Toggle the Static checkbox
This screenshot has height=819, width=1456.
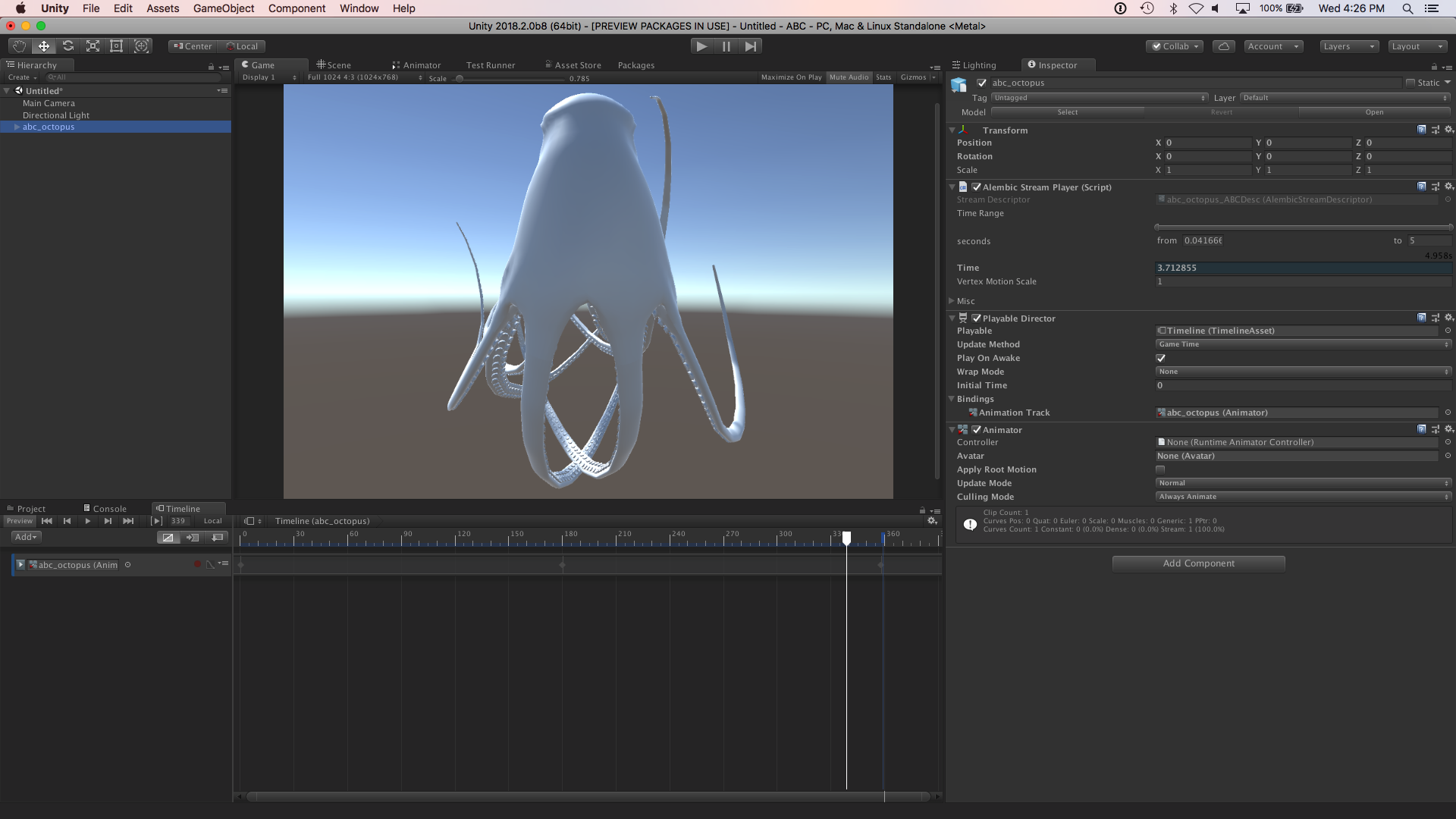click(1410, 83)
